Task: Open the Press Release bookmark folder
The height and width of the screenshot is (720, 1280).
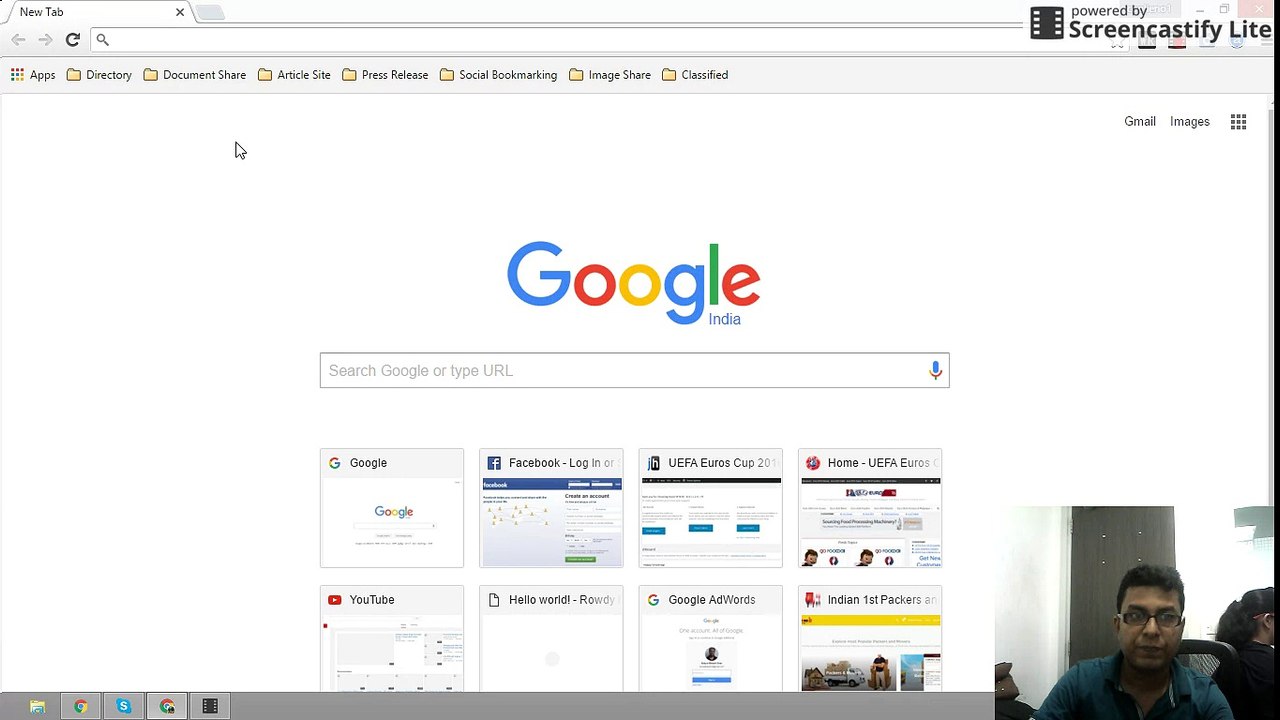Action: (385, 75)
